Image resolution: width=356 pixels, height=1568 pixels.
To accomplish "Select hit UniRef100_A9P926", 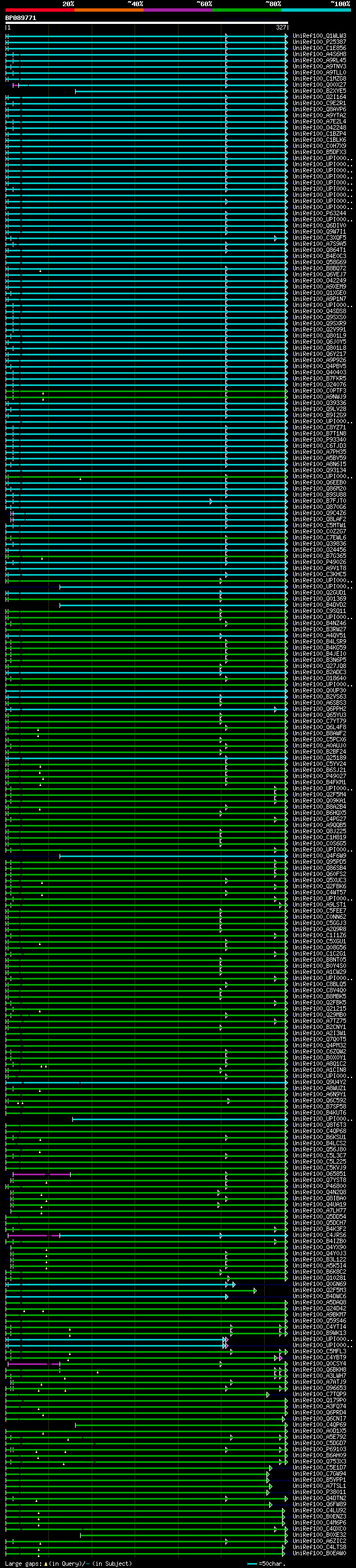I will click(319, 360).
